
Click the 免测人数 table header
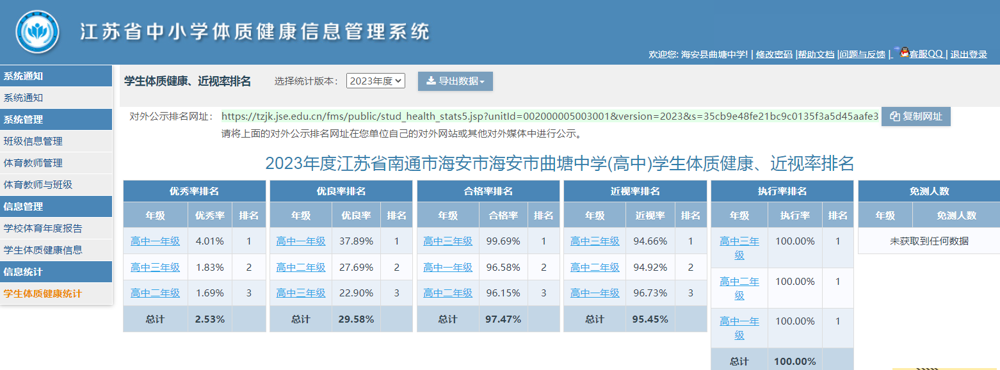(929, 191)
